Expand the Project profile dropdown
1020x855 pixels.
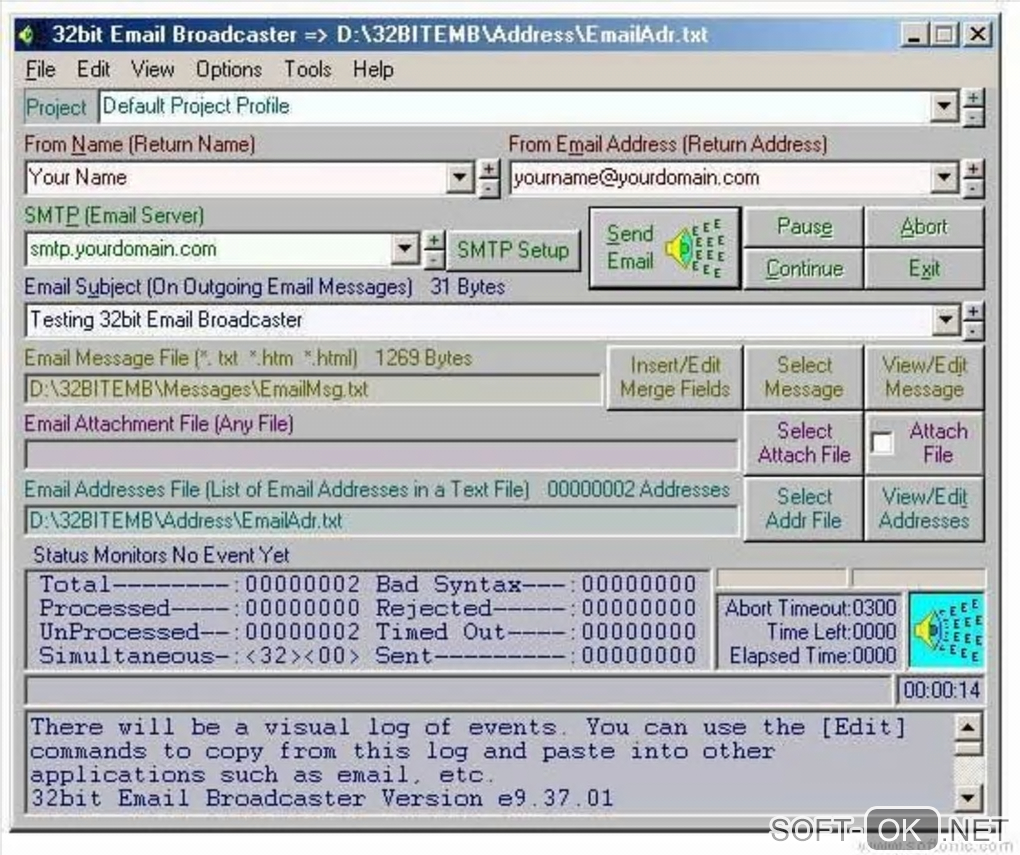click(943, 107)
